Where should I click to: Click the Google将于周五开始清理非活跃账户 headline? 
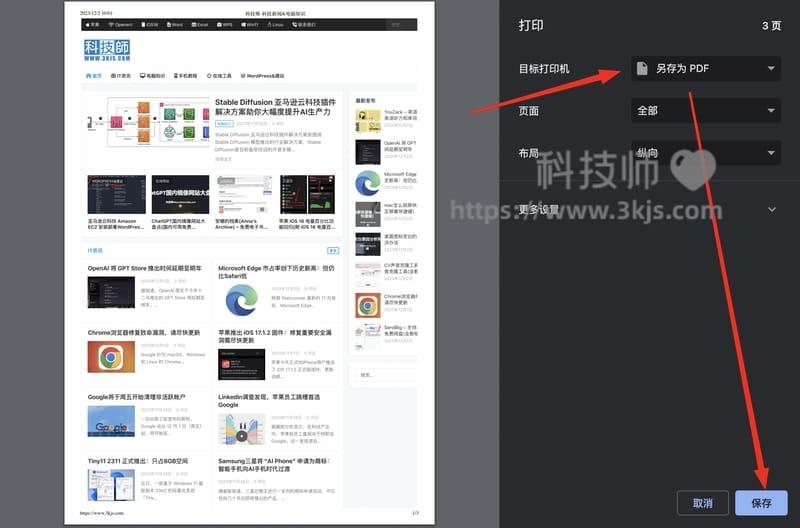coord(137,396)
